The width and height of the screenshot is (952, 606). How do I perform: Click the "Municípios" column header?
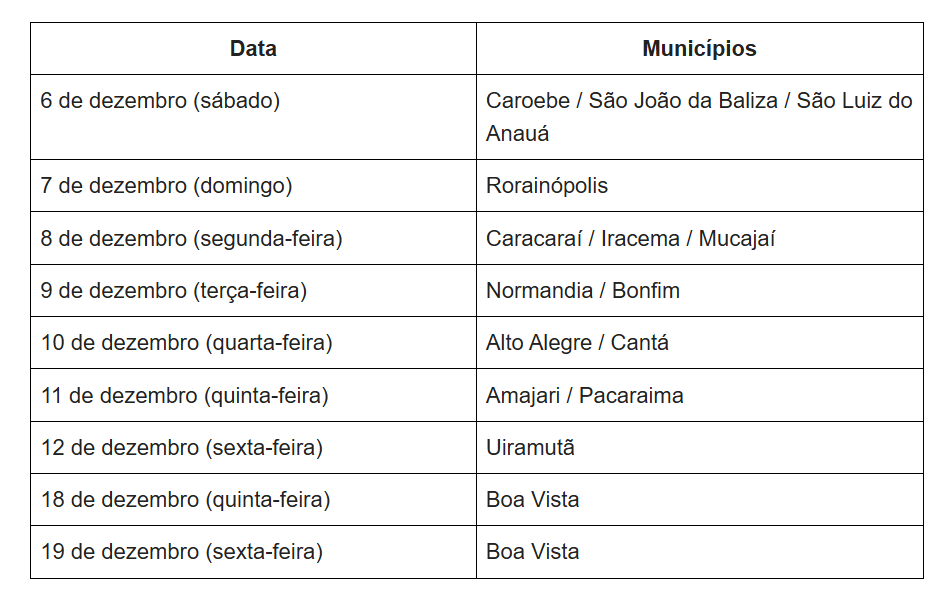point(699,49)
